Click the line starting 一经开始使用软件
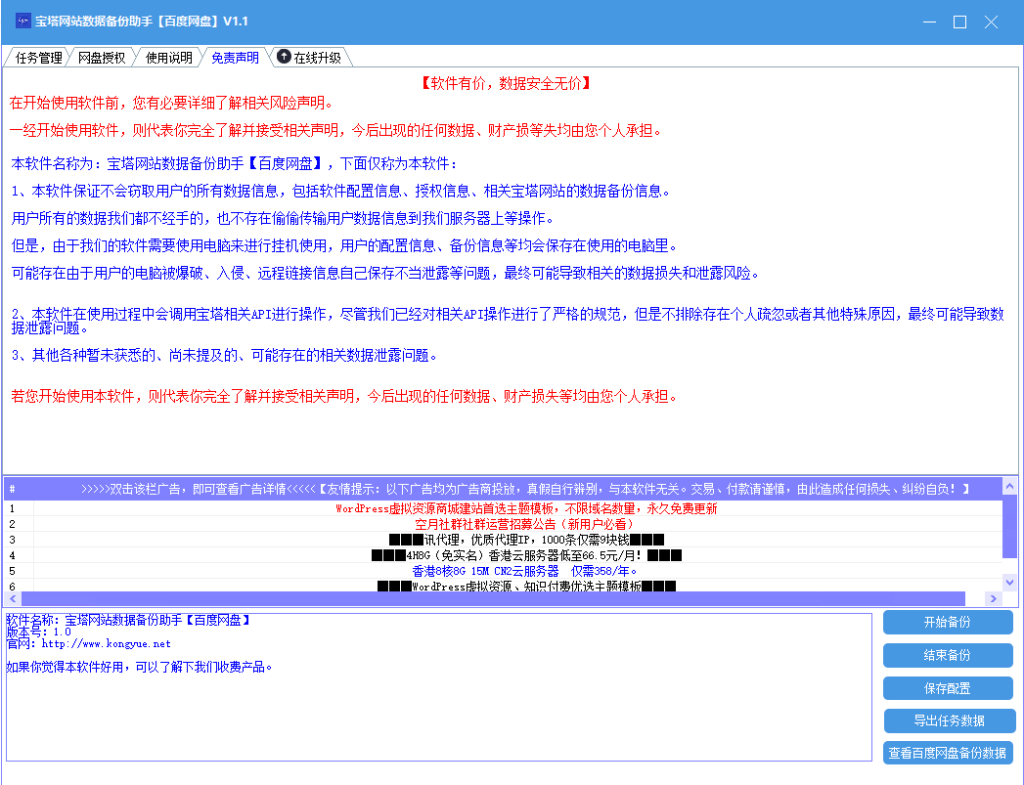This screenshot has width=1024, height=785. click(337, 130)
